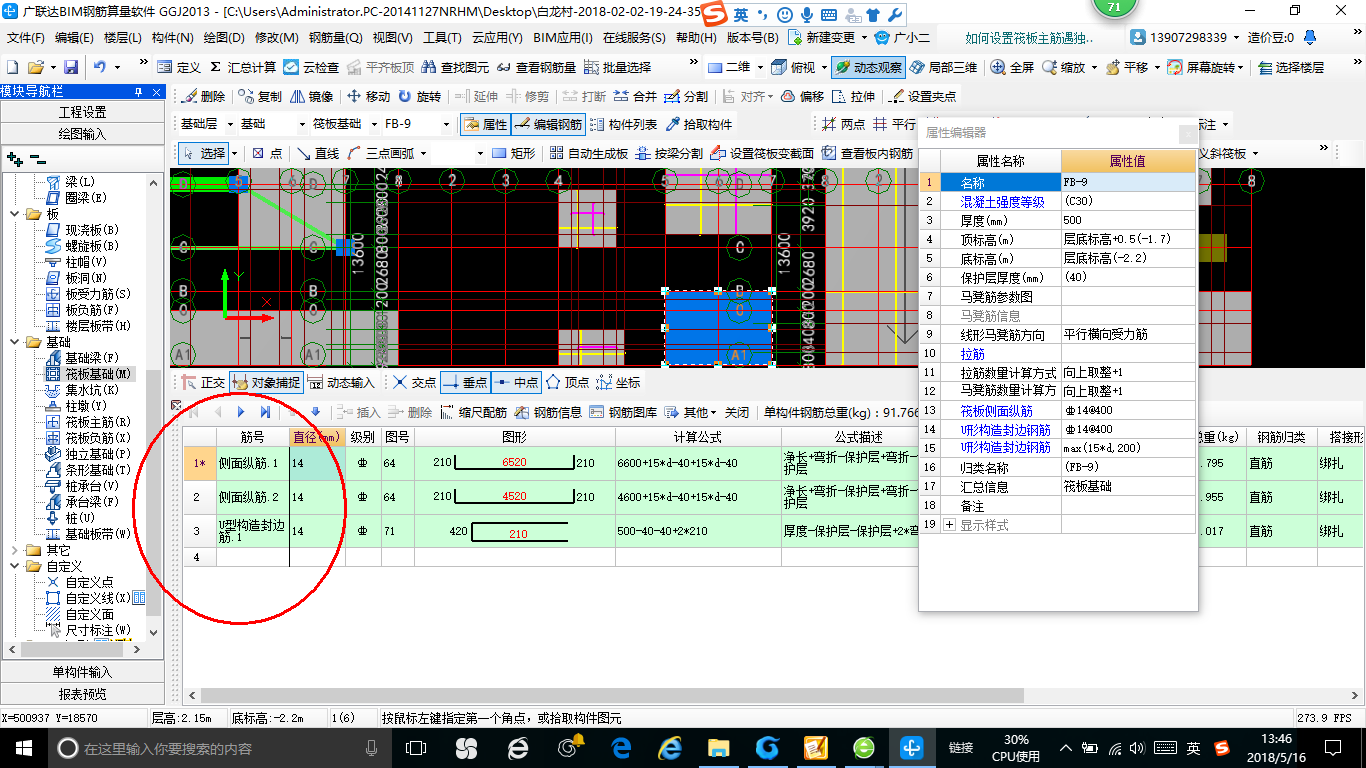
Task: Toggle 对象捕捉 object snap
Action: click(265, 382)
